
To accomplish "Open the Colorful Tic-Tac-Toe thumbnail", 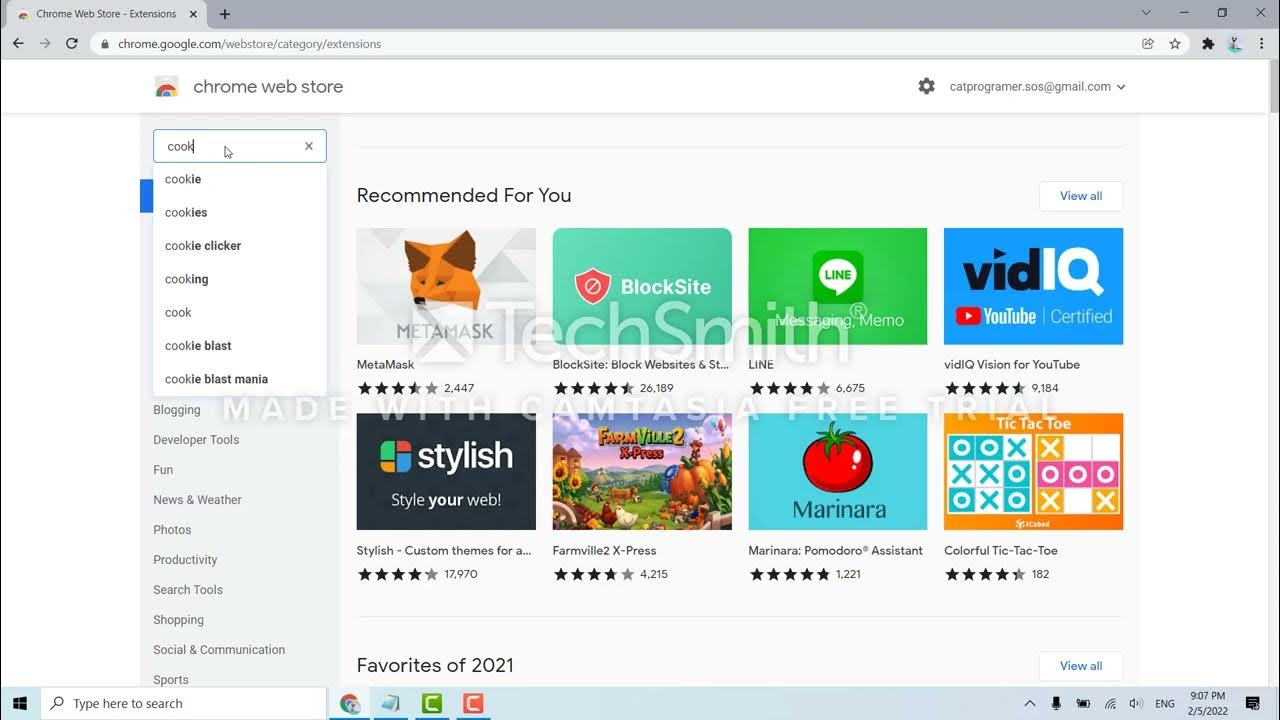I will click(1033, 472).
